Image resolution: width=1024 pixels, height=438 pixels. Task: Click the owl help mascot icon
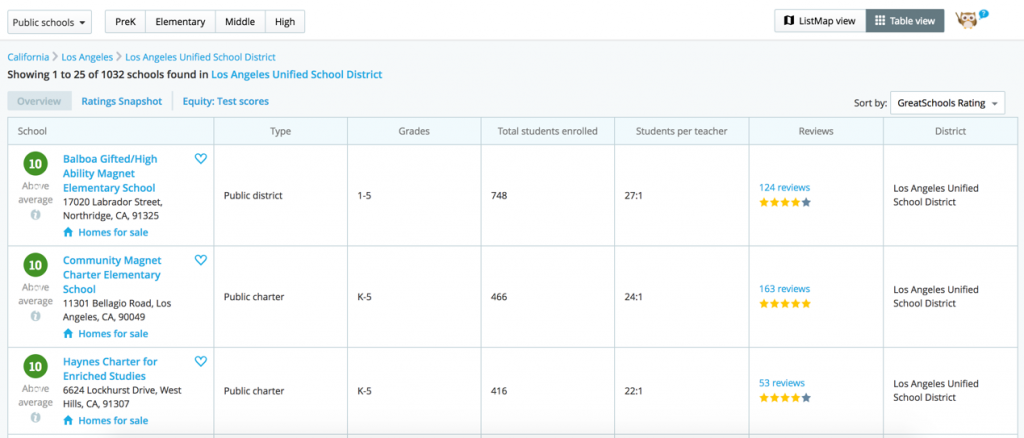pyautogui.click(x=970, y=20)
